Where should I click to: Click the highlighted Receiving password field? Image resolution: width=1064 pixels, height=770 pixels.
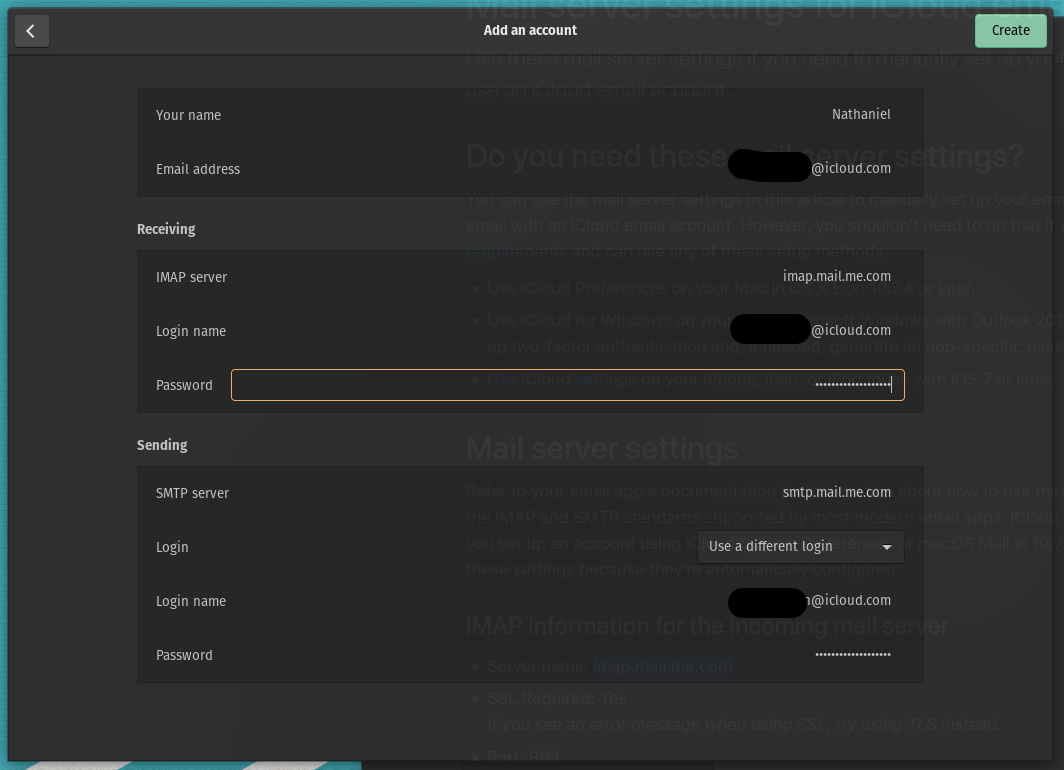pyautogui.click(x=567, y=384)
